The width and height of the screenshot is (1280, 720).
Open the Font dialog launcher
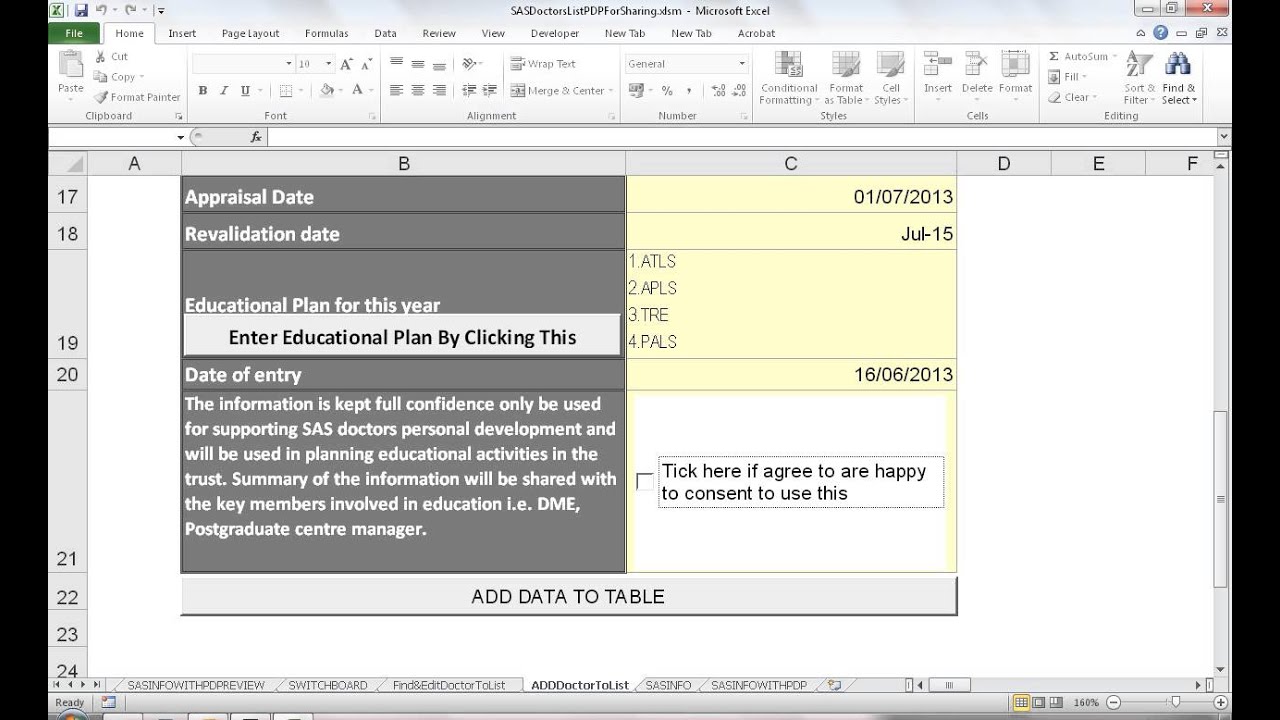point(373,117)
